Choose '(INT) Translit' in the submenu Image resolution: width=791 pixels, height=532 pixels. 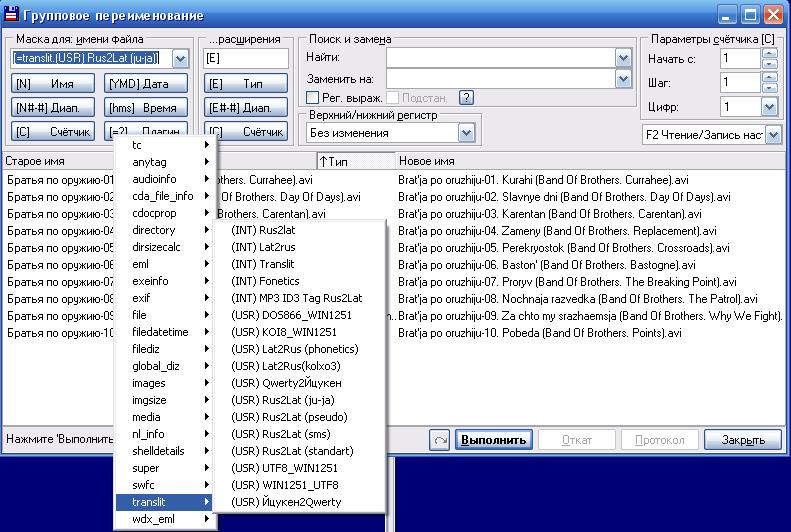[263, 263]
